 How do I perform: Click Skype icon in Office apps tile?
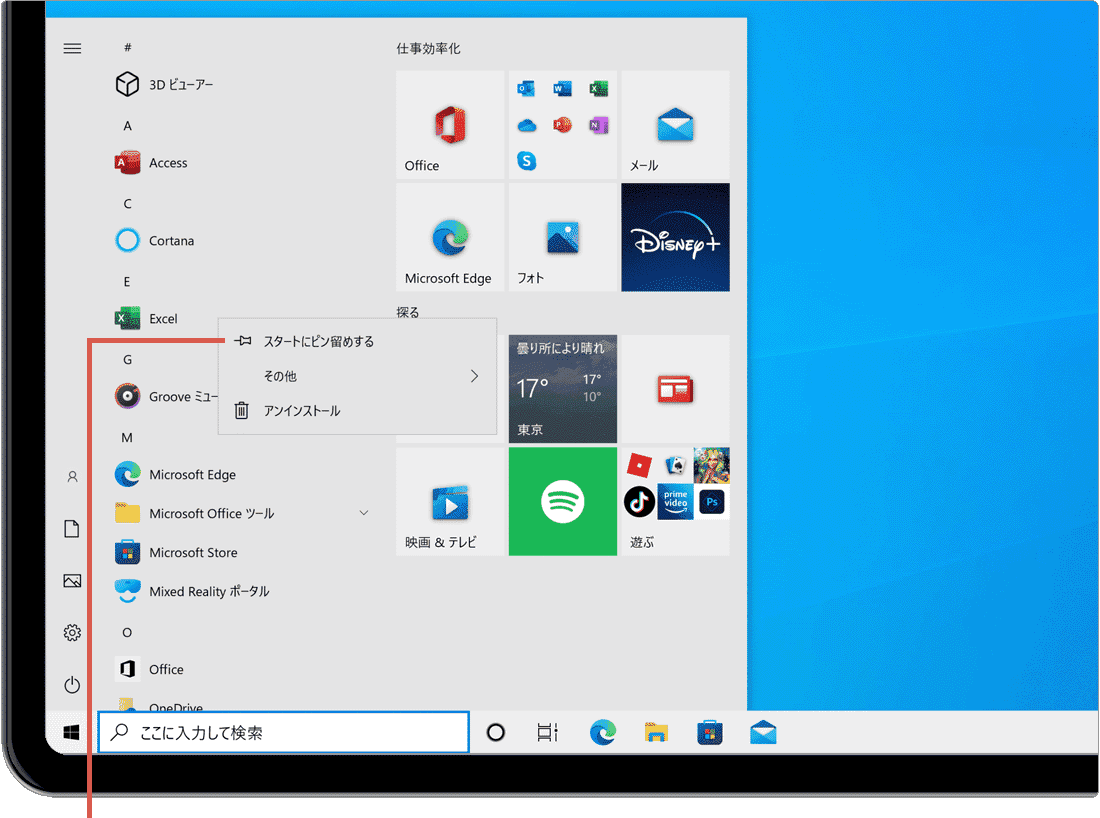tap(527, 161)
